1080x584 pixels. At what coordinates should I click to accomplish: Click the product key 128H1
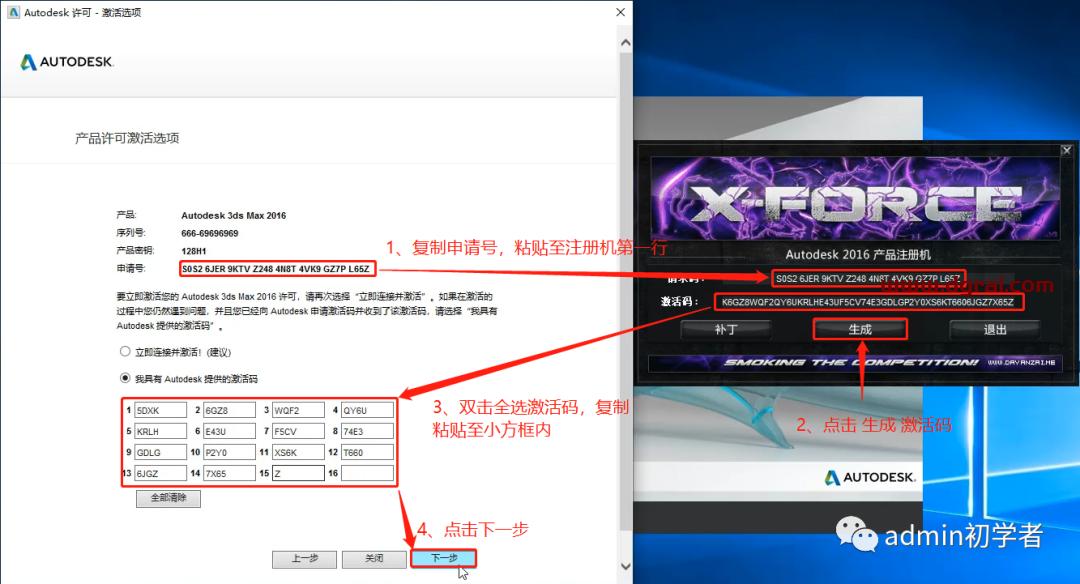pos(194,251)
